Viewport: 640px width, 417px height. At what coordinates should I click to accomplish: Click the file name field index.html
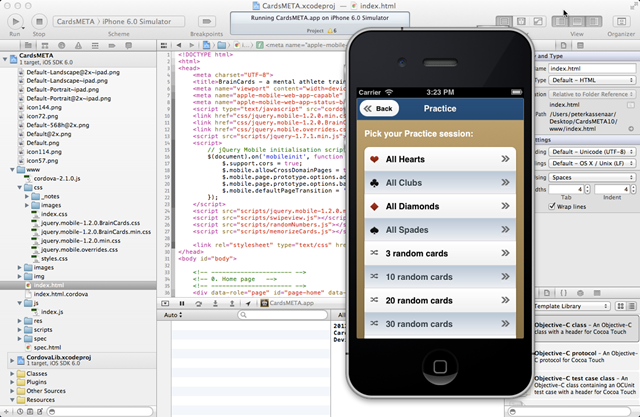[x=592, y=69]
